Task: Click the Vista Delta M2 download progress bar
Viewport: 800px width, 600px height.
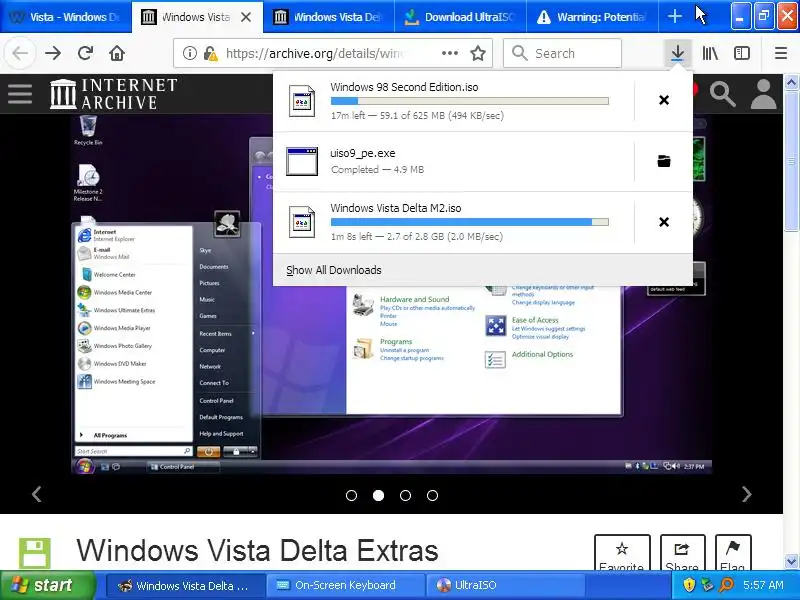Action: 469,222
